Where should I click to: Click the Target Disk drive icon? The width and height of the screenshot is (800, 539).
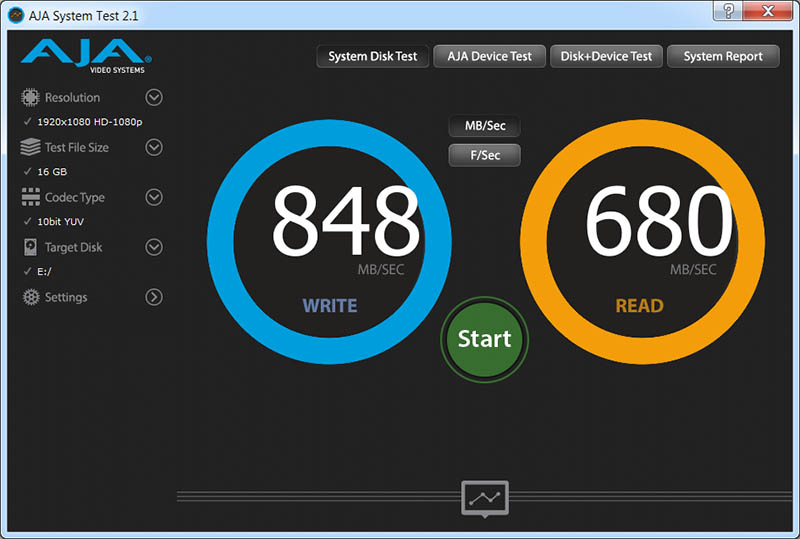[x=31, y=247]
